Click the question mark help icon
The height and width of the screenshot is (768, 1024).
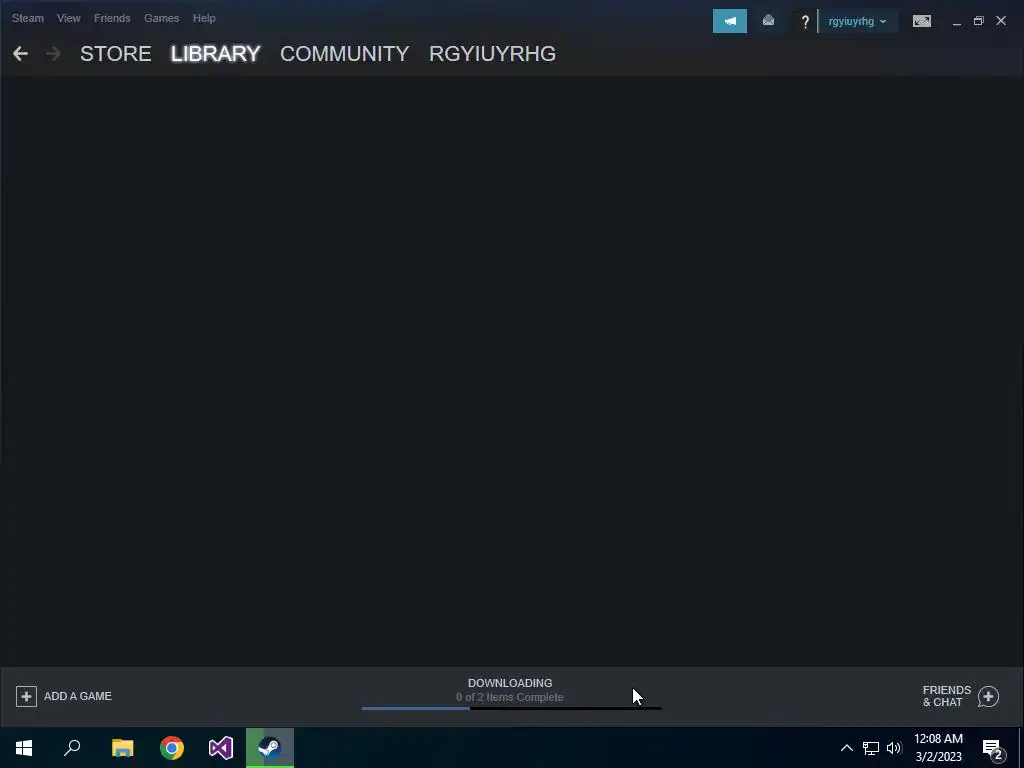click(x=805, y=22)
